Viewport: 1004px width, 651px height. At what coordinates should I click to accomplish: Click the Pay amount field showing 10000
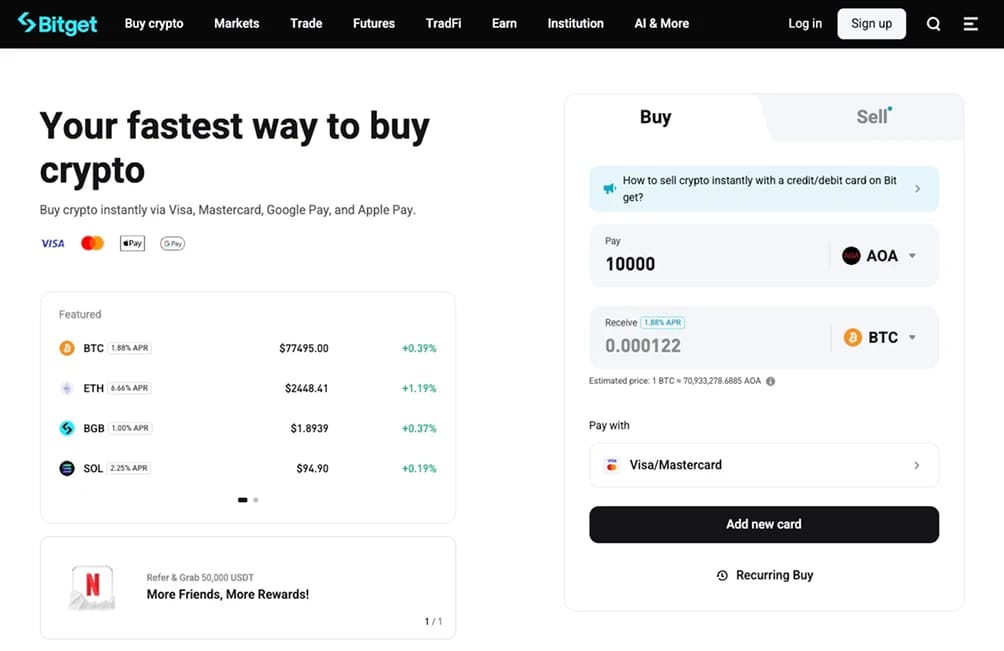point(709,264)
